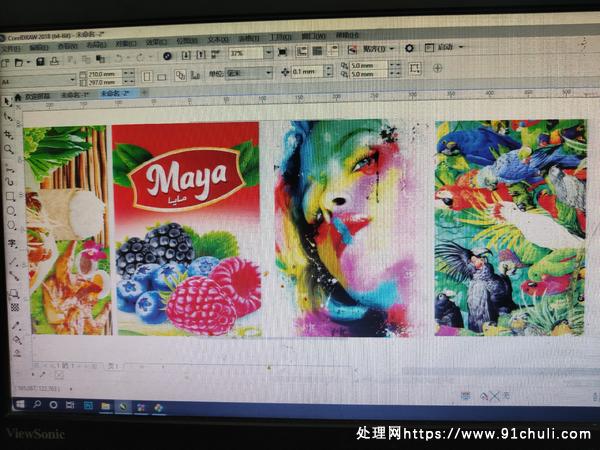Viewport: 600px width, 450px height.
Task: Open the zoom level dropdown showing 37%
Action: coord(268,52)
